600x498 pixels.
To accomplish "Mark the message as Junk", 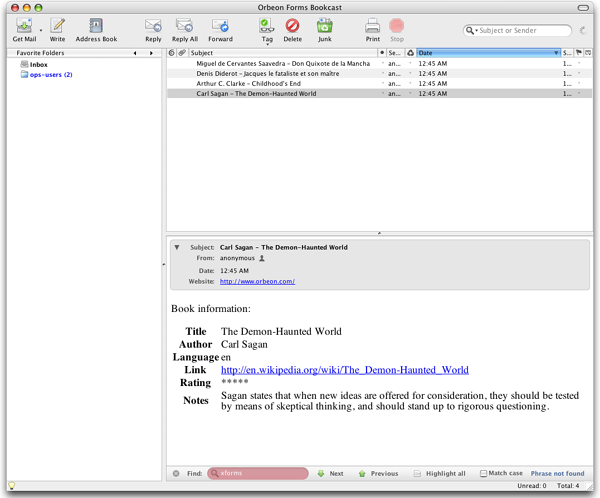I will tap(325, 26).
